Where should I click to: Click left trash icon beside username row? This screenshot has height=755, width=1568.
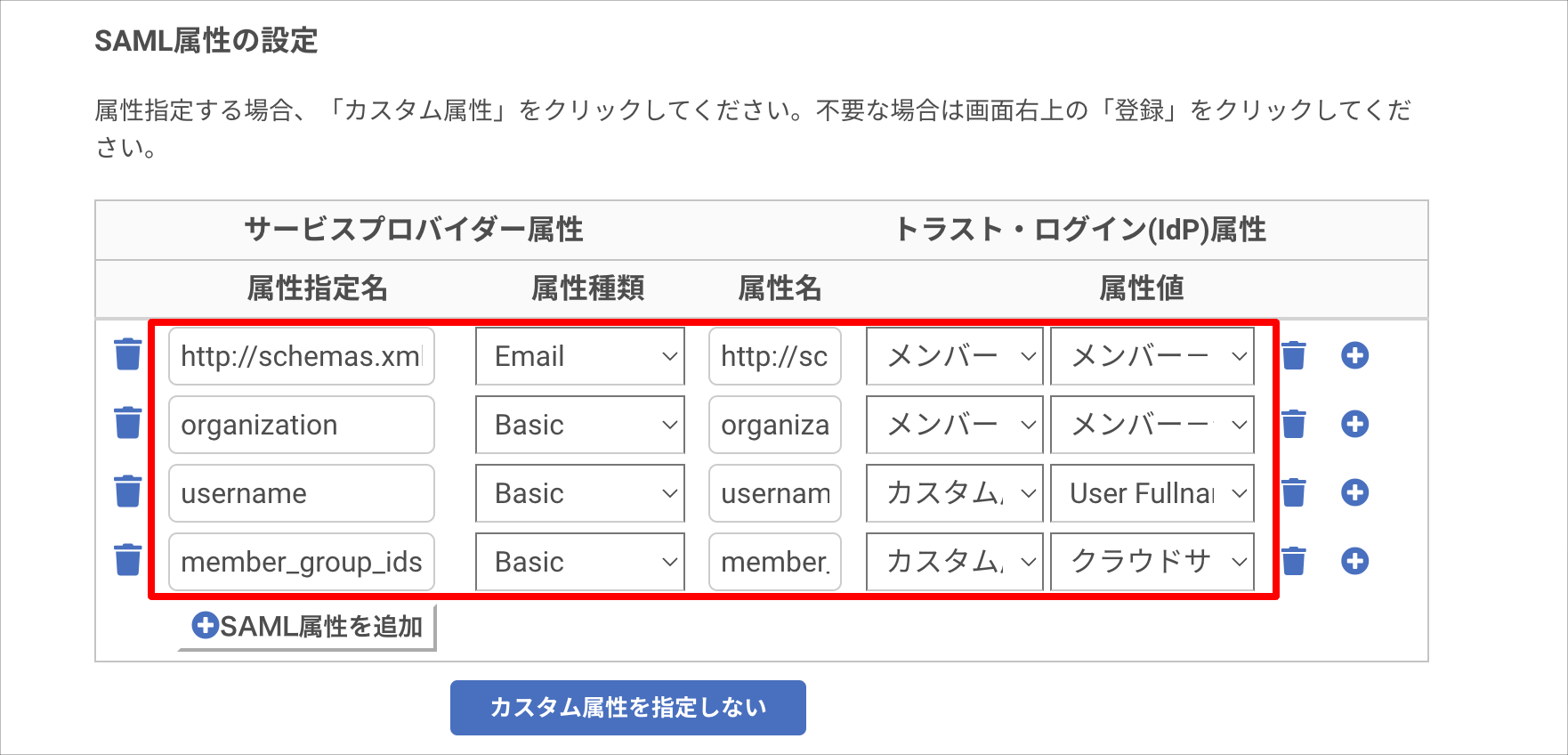click(127, 491)
